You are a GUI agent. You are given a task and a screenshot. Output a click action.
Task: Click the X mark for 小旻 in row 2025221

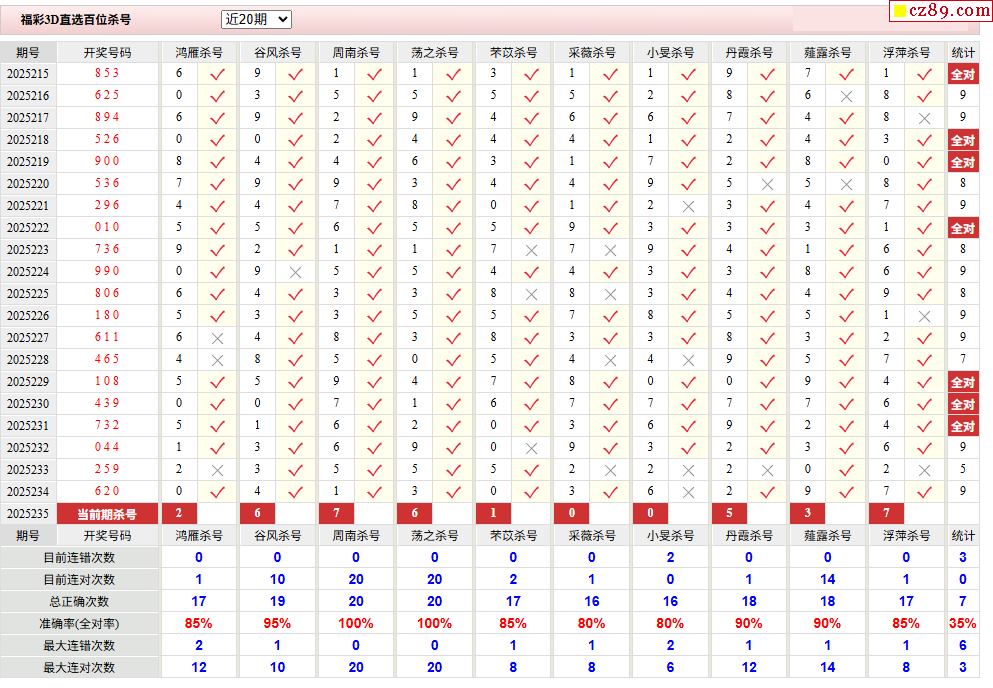[688, 207]
